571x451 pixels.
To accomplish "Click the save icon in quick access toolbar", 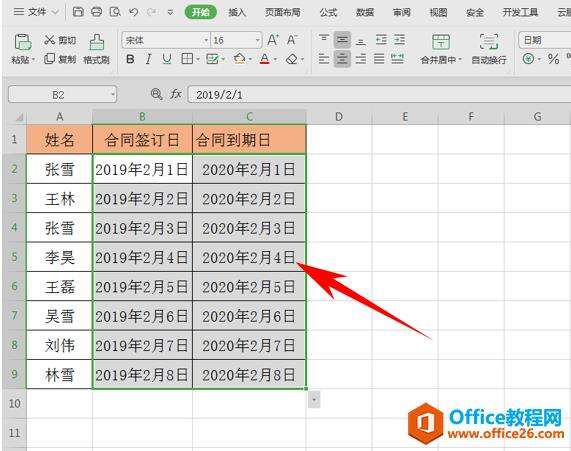I will point(78,12).
